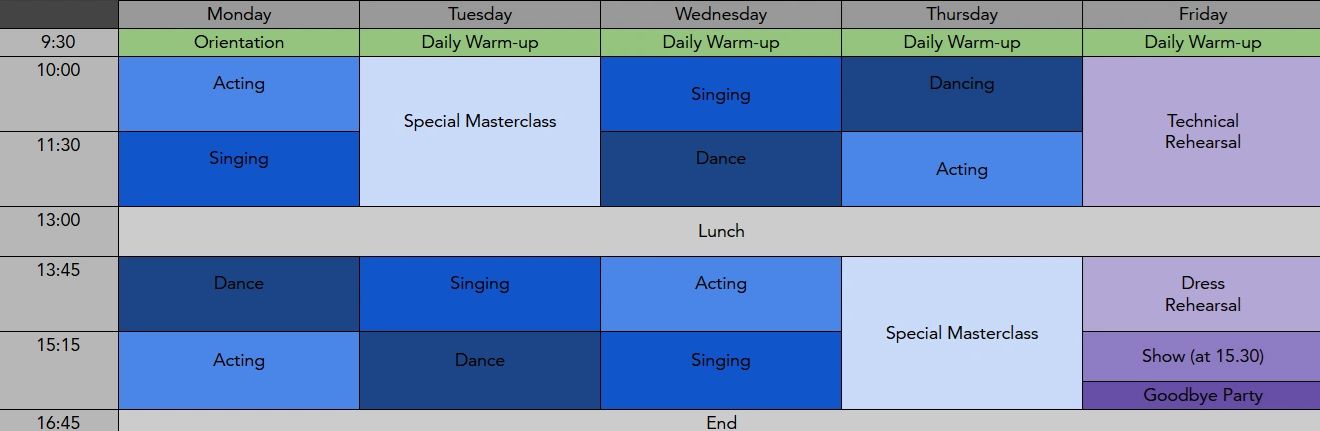Viewport: 1320px width, 431px height.
Task: Select Tuesday morning Special Masterclass block
Action: coord(480,131)
